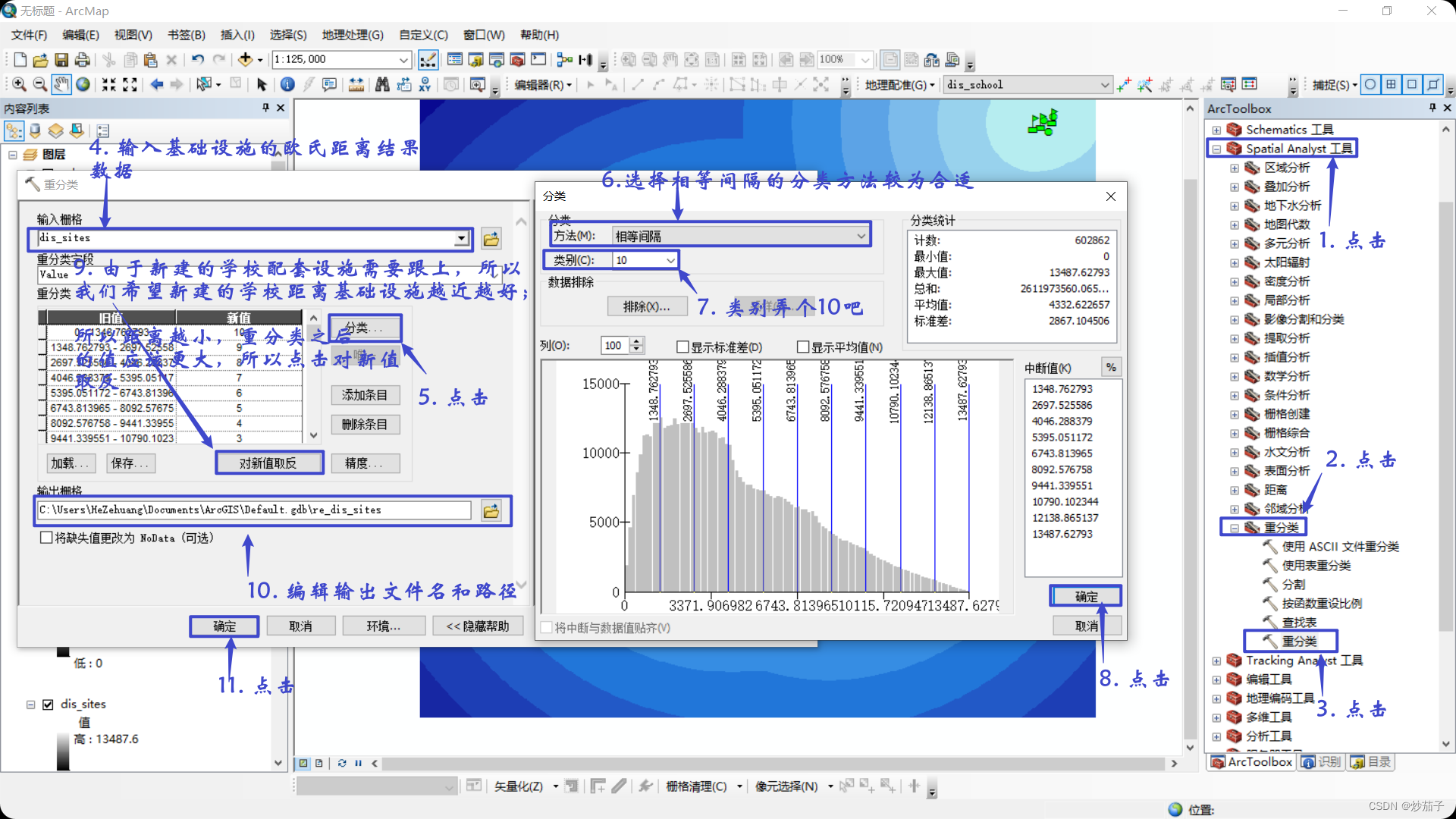Open the Find binoculars tool

tap(382, 84)
